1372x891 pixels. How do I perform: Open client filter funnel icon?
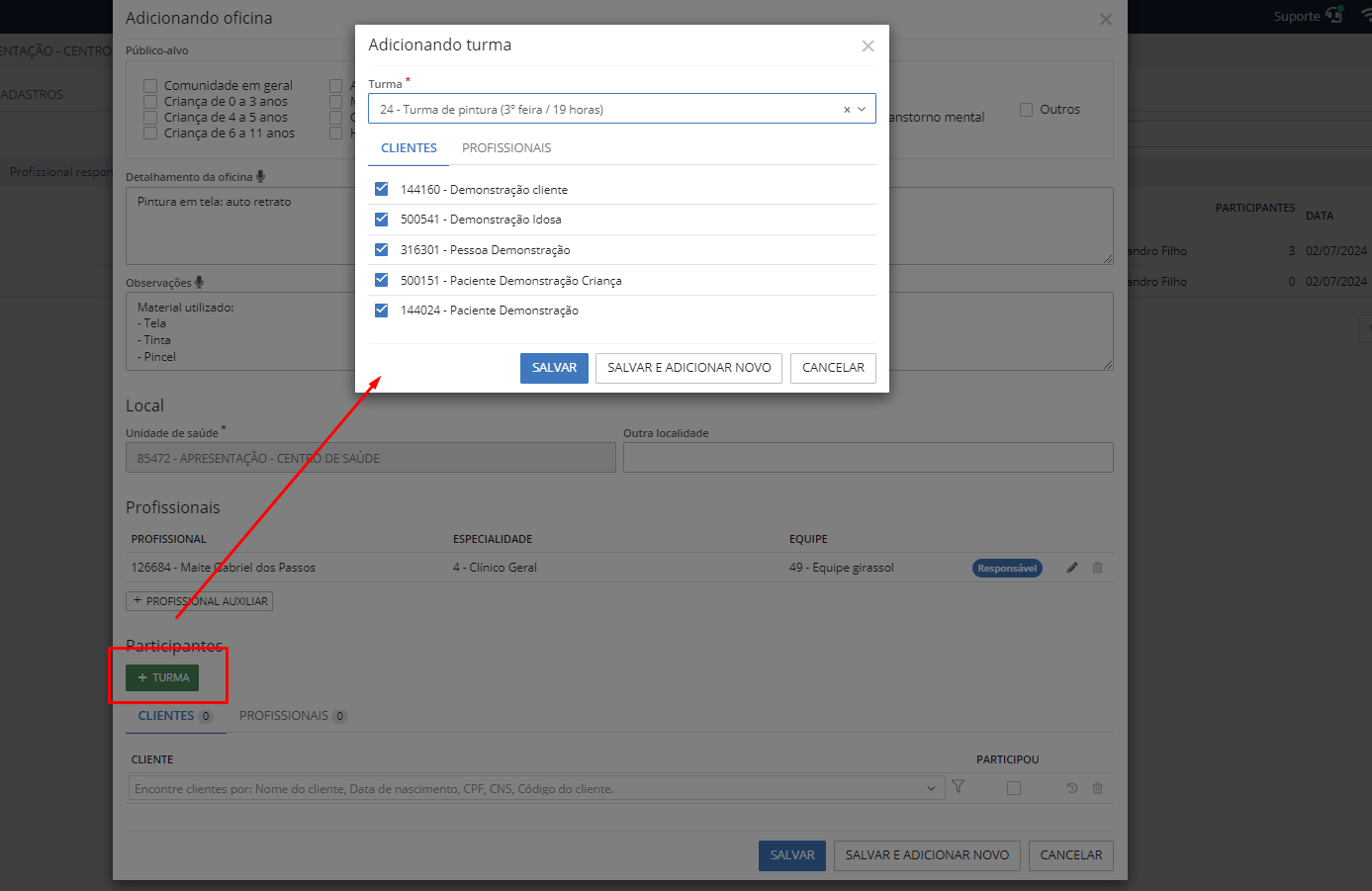958,787
